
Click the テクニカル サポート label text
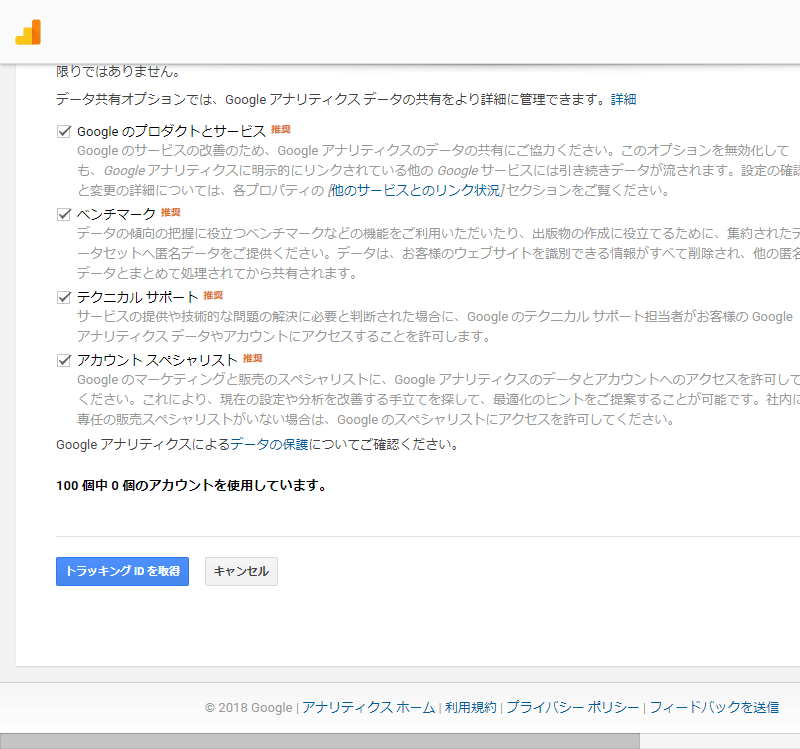point(137,297)
